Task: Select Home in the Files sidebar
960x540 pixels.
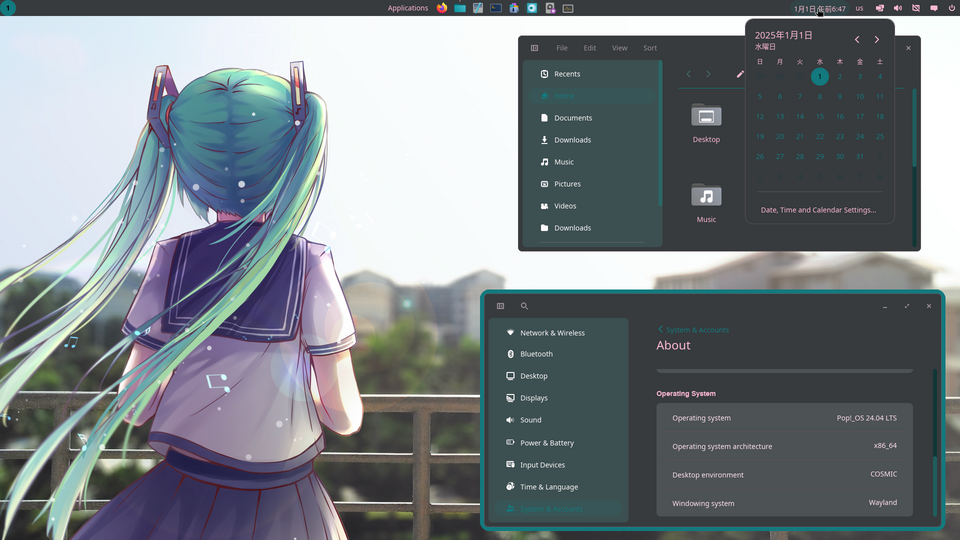Action: coord(593,96)
